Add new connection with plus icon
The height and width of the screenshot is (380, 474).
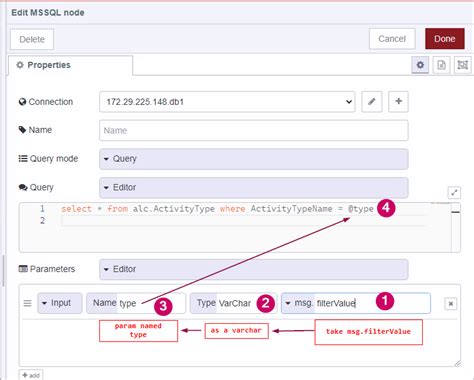pos(398,101)
